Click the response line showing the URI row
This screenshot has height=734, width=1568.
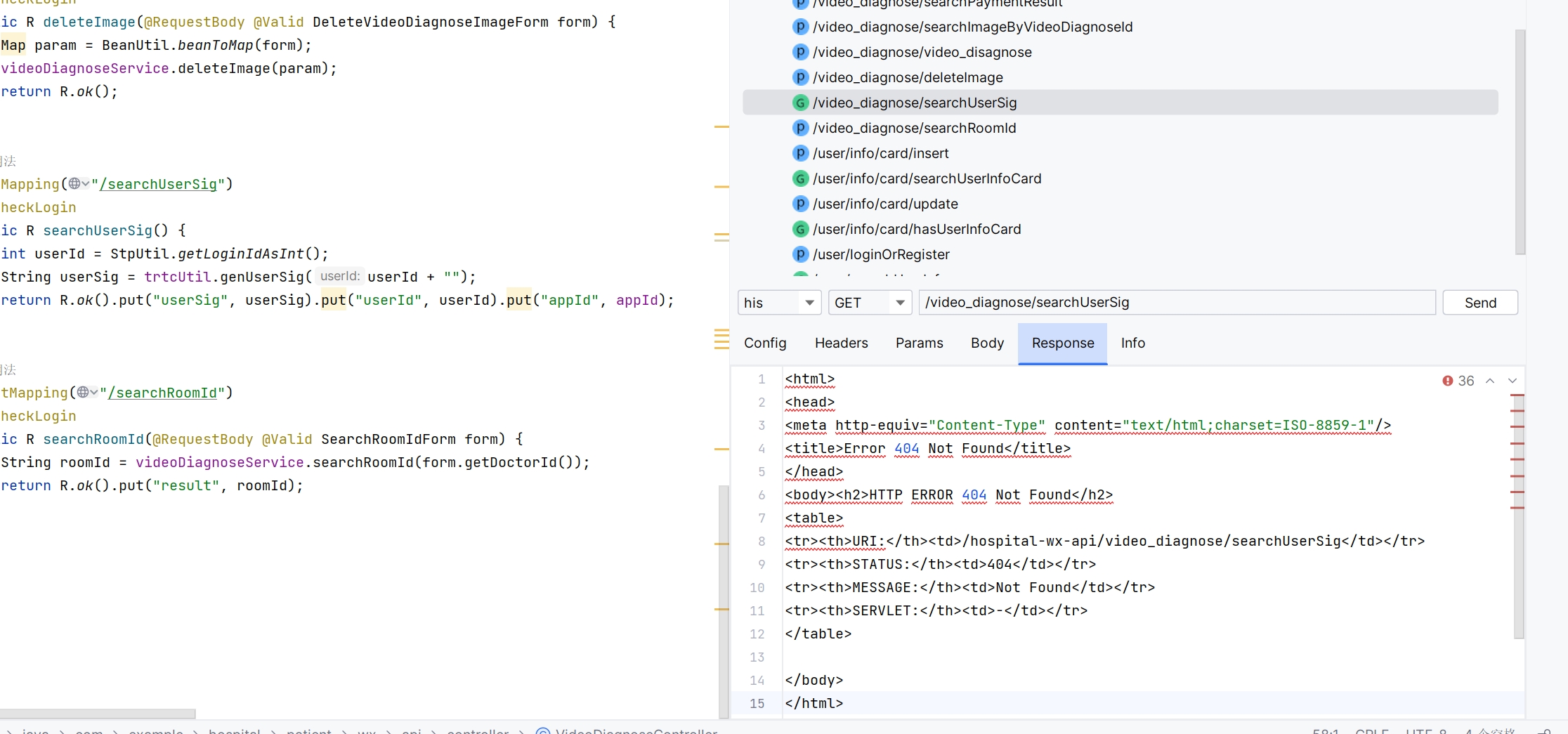[1105, 542]
